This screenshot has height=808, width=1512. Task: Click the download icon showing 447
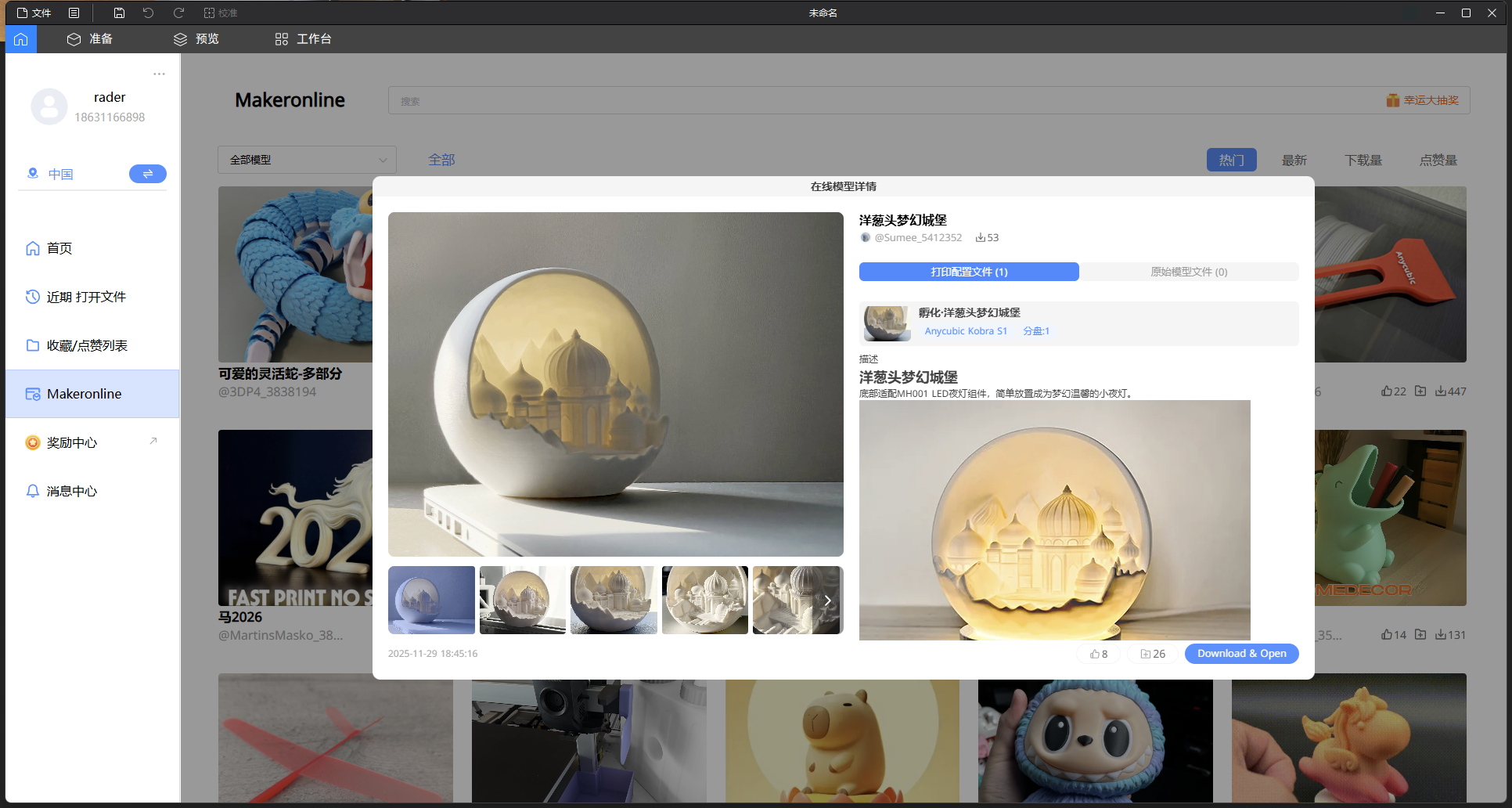tap(1441, 391)
